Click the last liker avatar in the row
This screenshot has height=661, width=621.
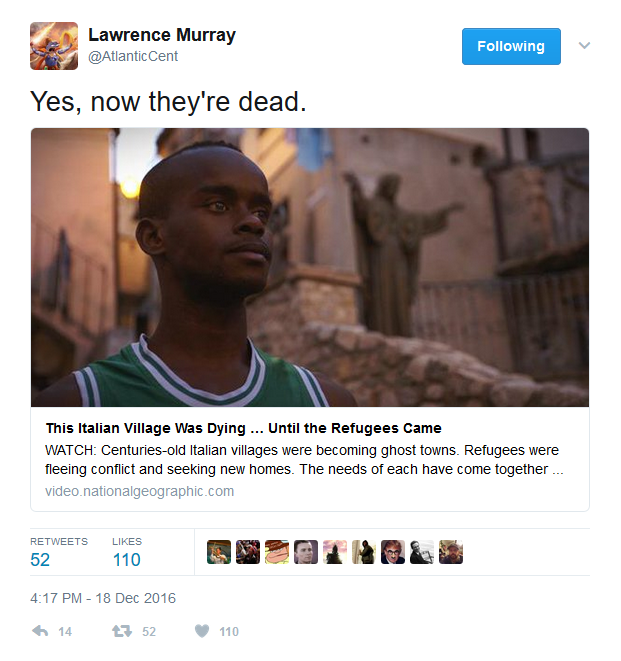click(451, 552)
